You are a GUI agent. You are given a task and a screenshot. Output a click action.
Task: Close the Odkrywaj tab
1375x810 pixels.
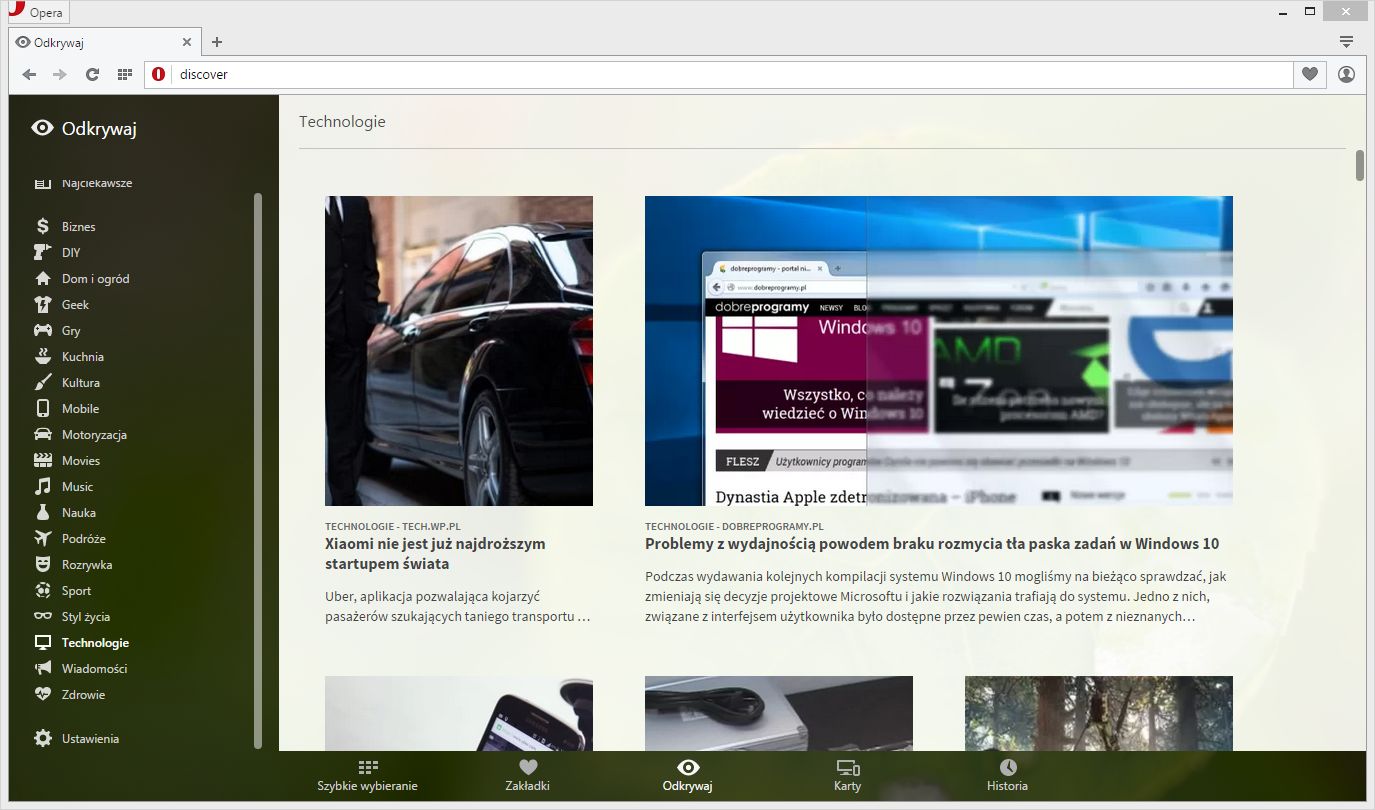(187, 42)
